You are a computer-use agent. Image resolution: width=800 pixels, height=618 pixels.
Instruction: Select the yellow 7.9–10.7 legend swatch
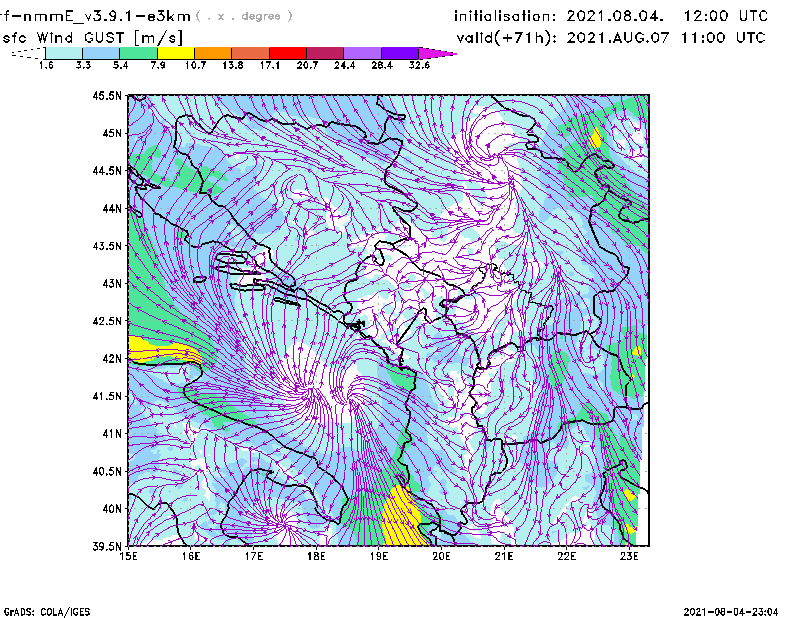pyautogui.click(x=176, y=53)
